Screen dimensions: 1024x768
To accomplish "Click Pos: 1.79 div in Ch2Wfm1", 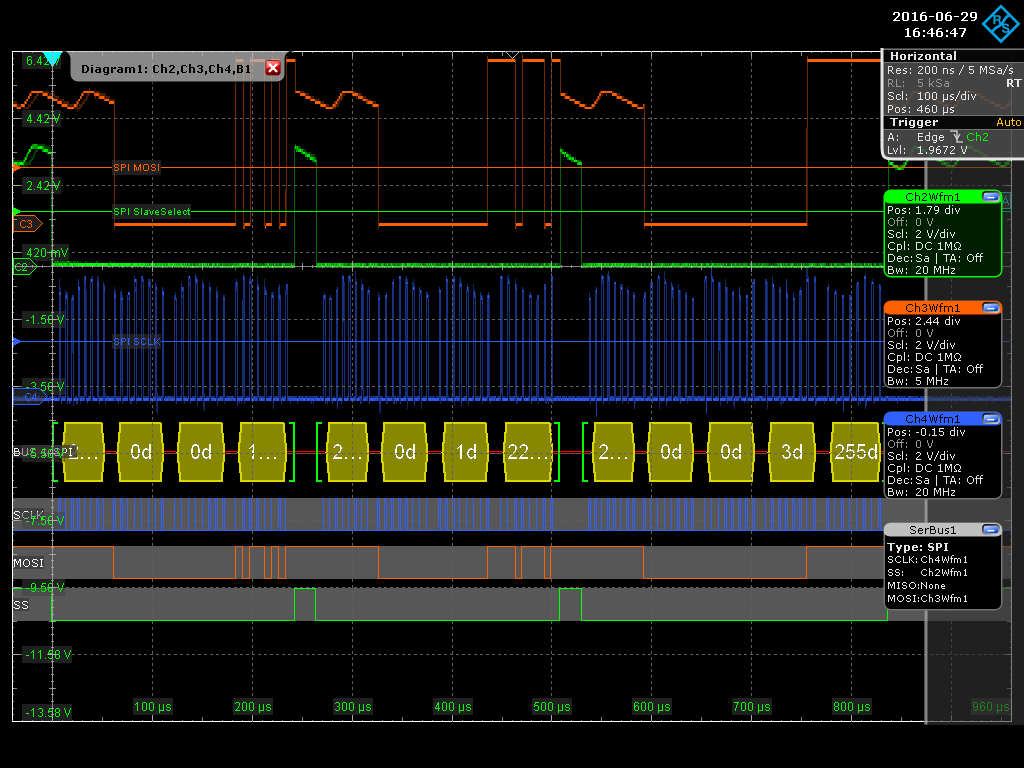I will [923, 210].
